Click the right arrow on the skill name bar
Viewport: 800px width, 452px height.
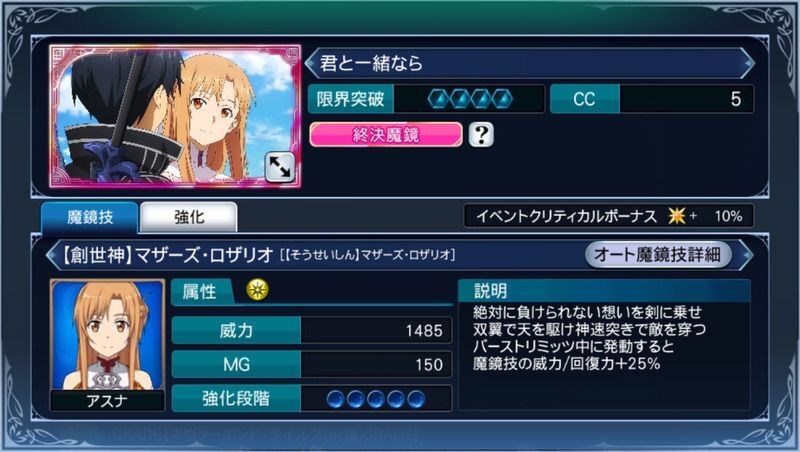(746, 254)
